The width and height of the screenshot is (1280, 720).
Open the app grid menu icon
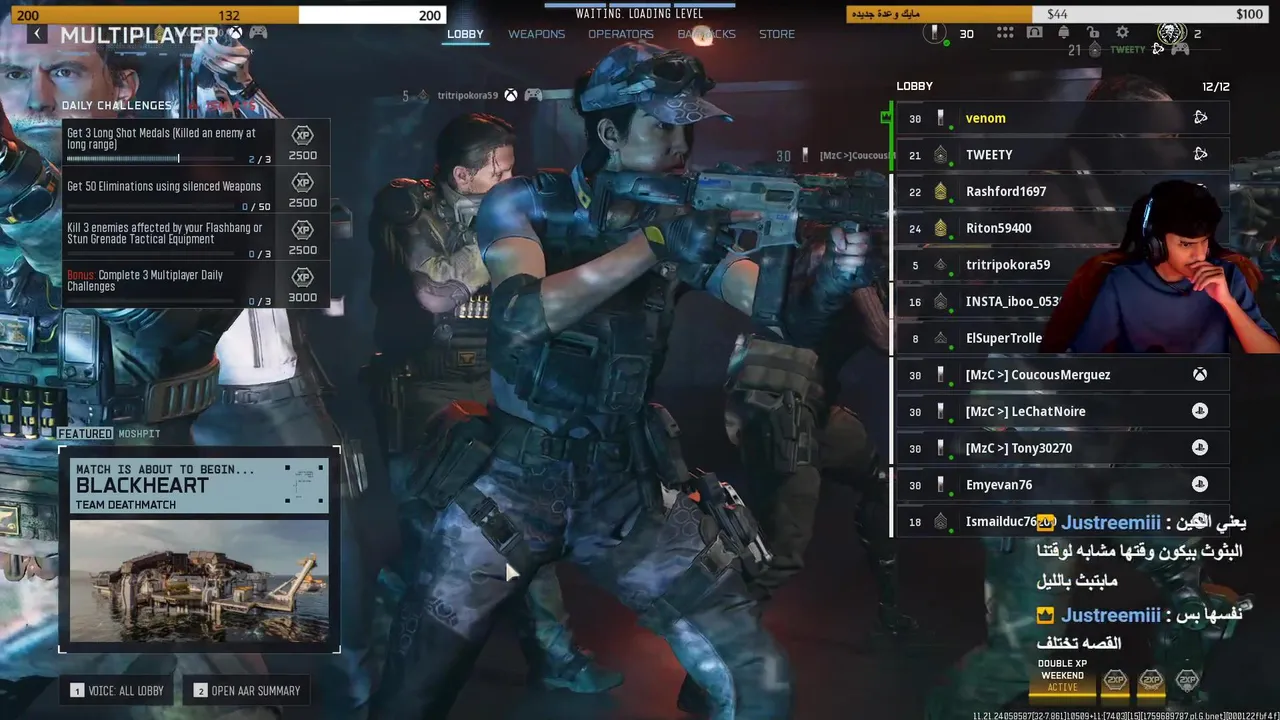(x=1005, y=33)
